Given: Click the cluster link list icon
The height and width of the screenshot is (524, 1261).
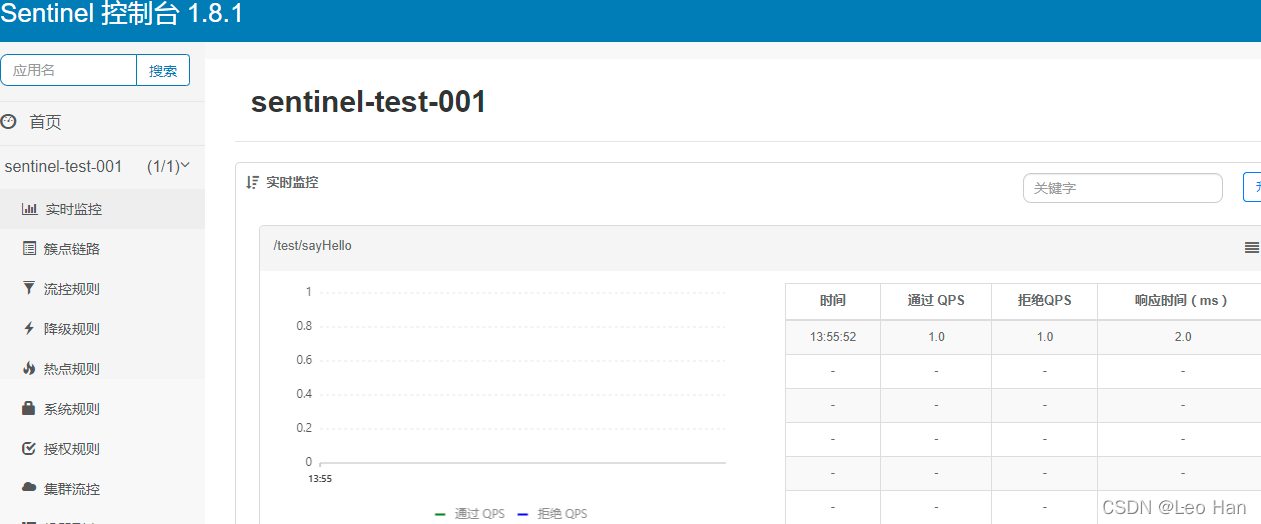Looking at the screenshot, I should [x=29, y=249].
